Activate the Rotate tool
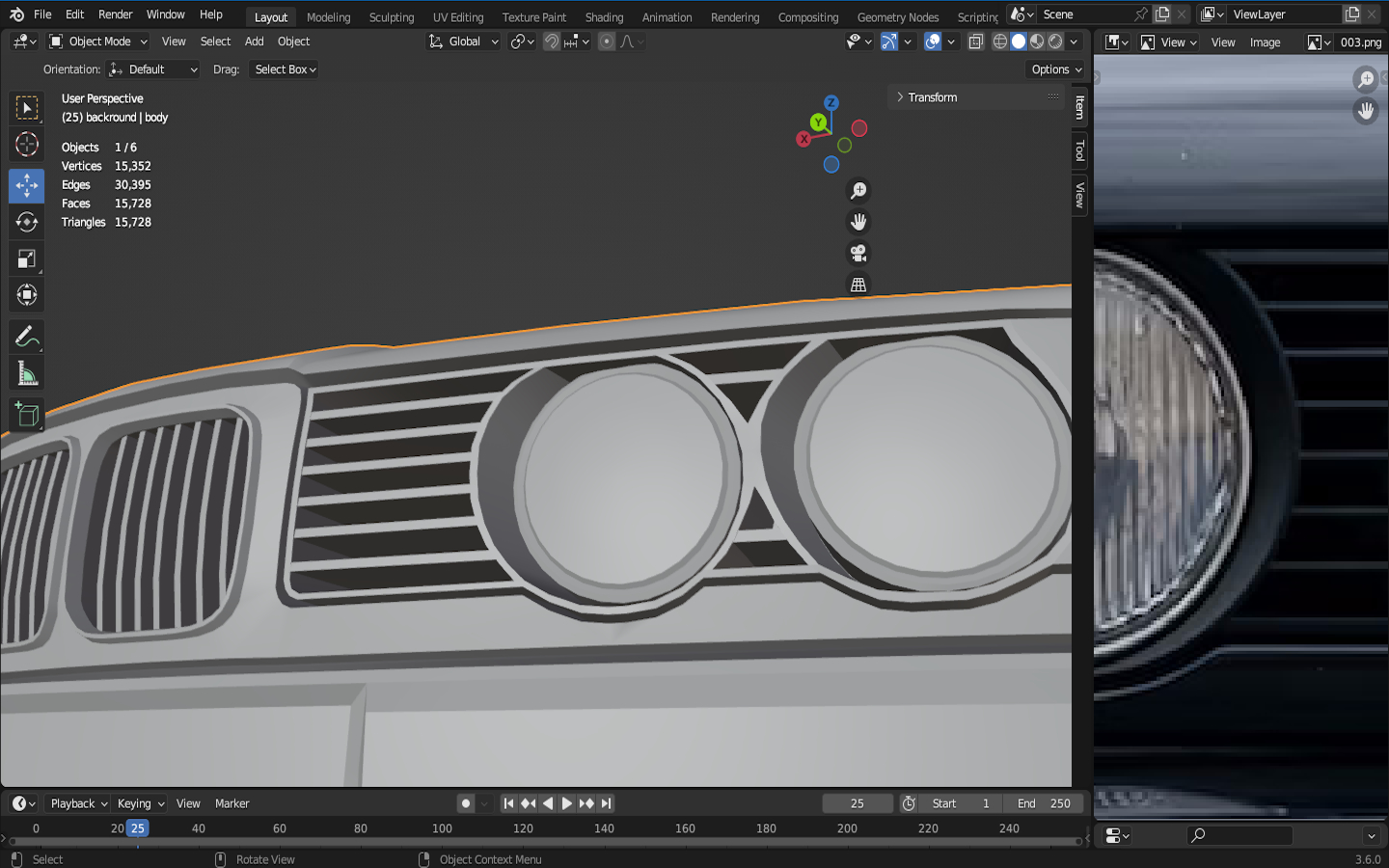 coord(26,222)
